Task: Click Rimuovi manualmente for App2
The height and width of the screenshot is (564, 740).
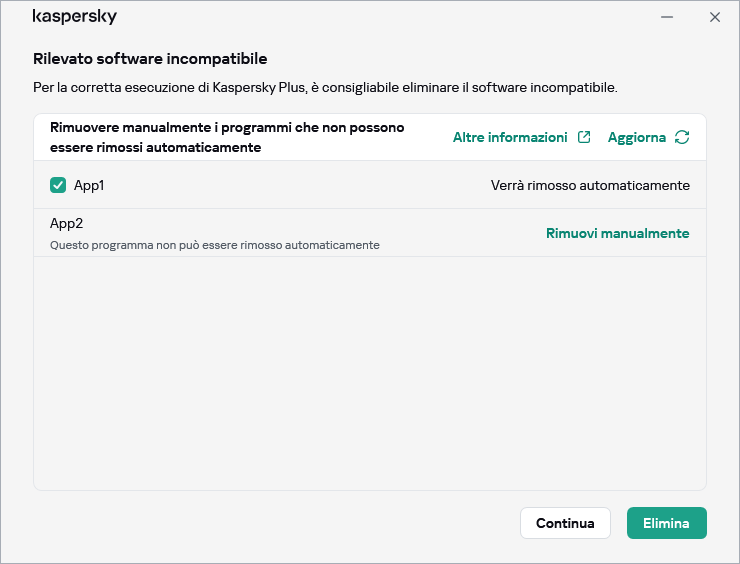Action: click(x=617, y=233)
